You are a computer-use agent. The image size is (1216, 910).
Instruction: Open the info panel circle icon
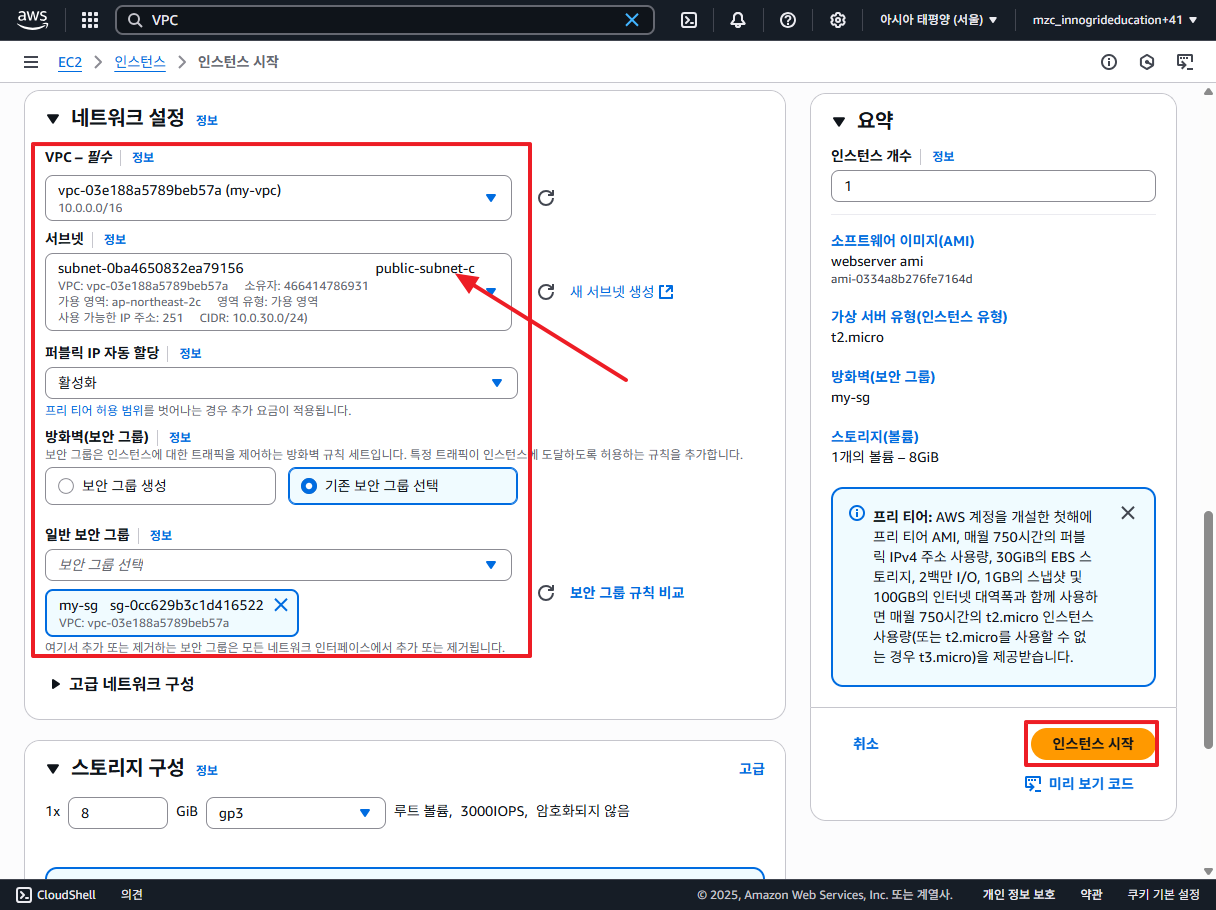[1109, 62]
